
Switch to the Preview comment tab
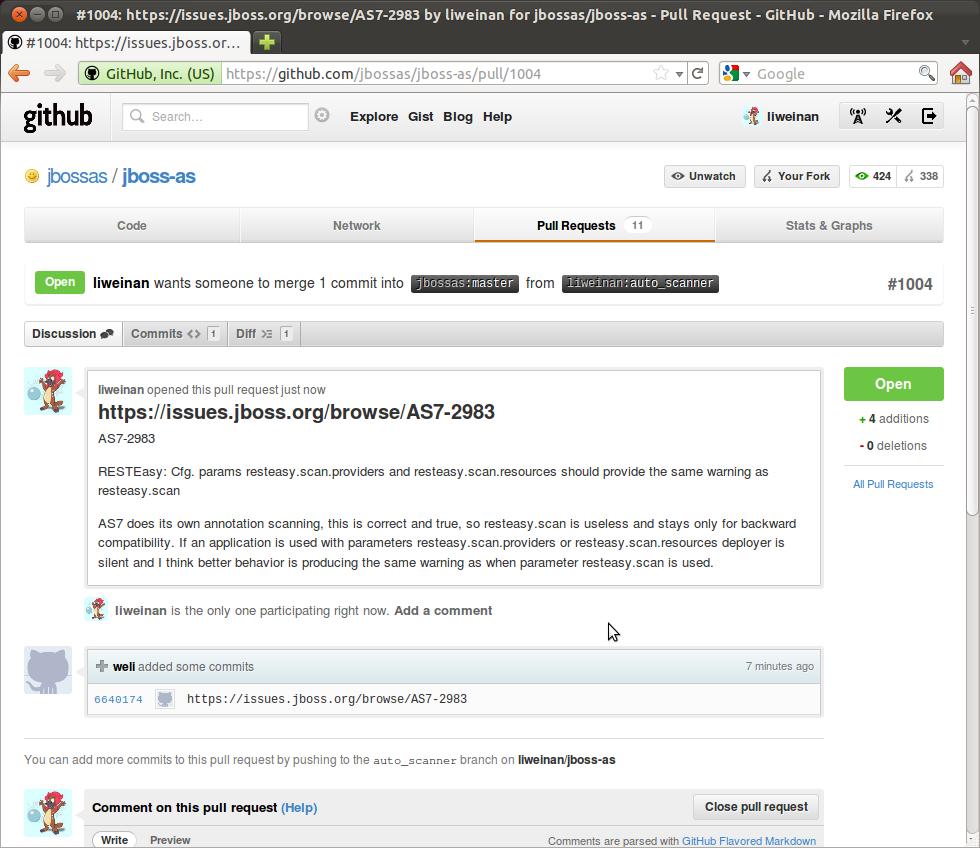(170, 840)
